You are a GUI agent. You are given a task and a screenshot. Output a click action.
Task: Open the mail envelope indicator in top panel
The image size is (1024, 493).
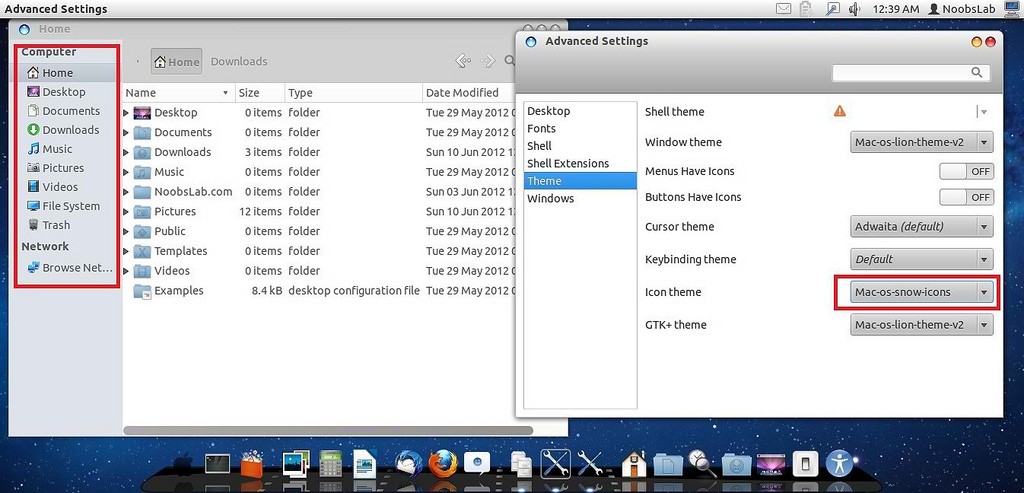point(784,8)
